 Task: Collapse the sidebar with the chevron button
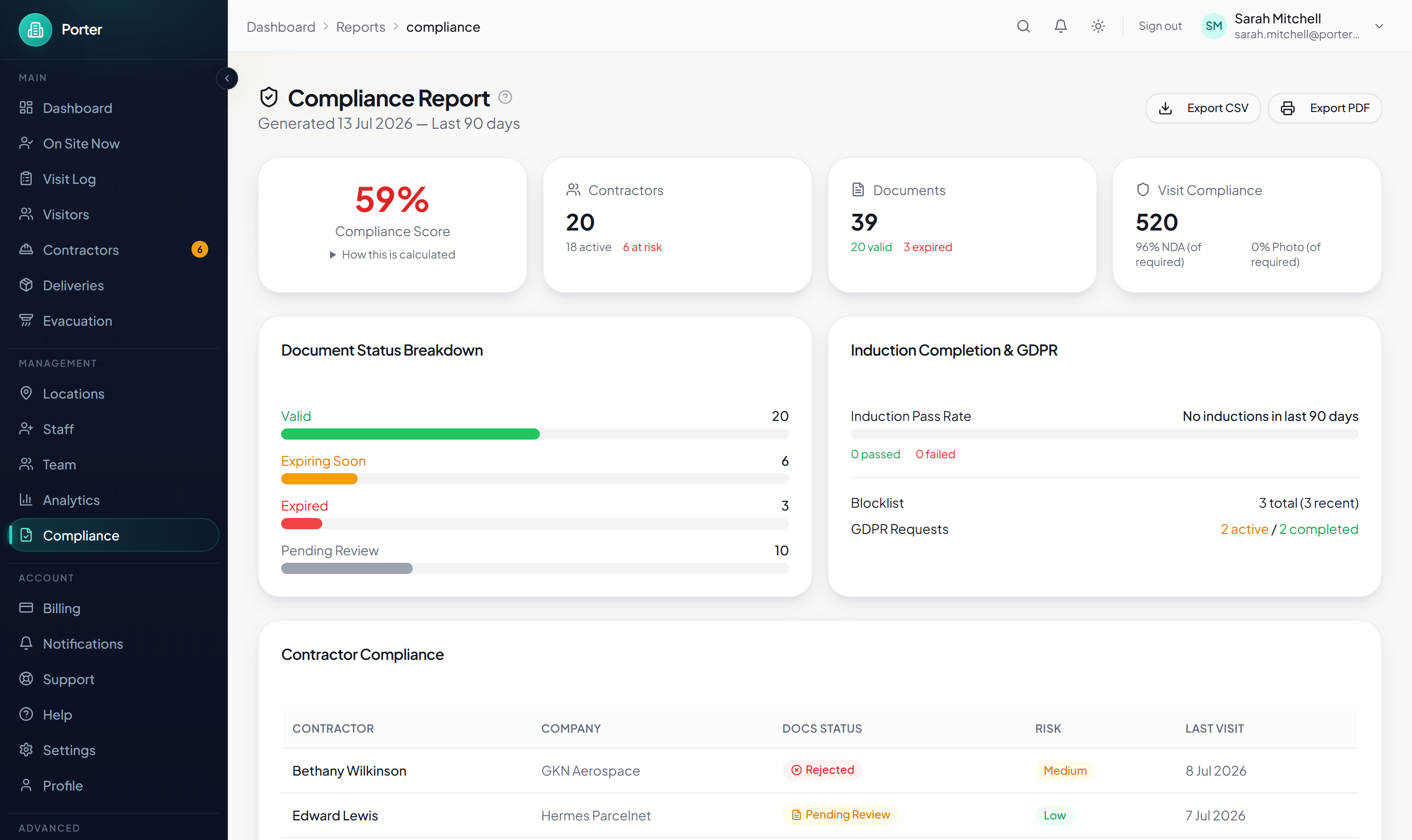coord(227,78)
